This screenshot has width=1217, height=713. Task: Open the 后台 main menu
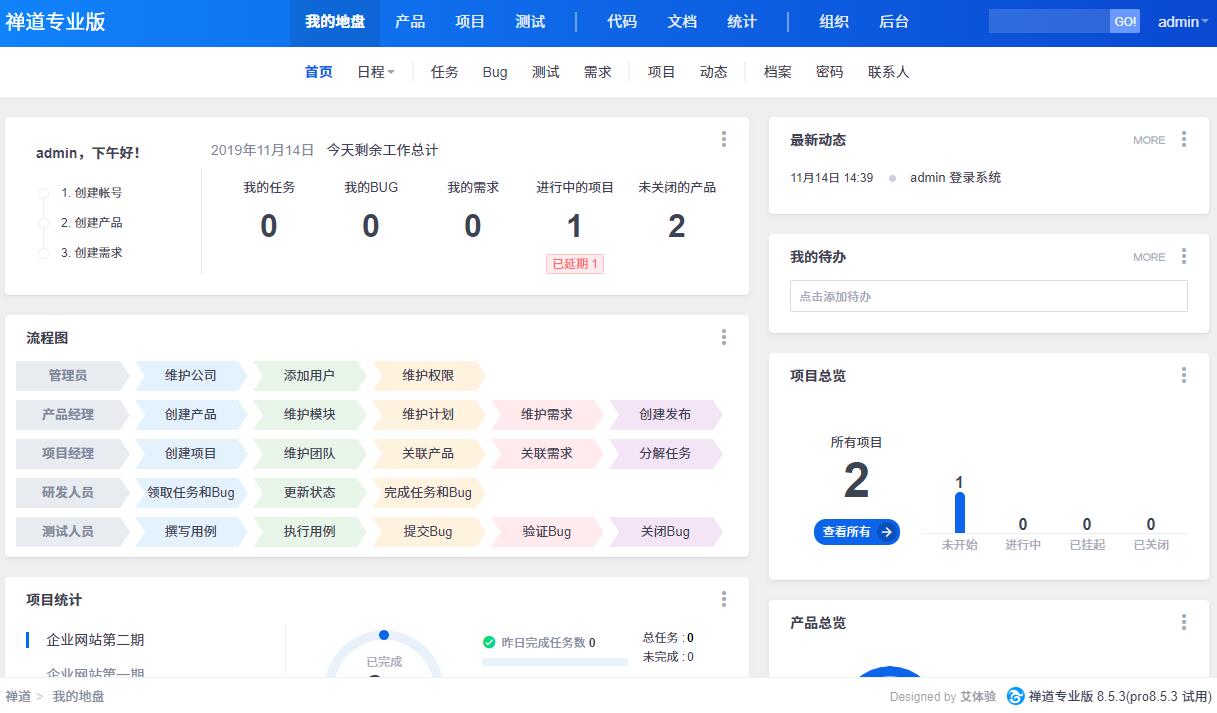(x=894, y=22)
